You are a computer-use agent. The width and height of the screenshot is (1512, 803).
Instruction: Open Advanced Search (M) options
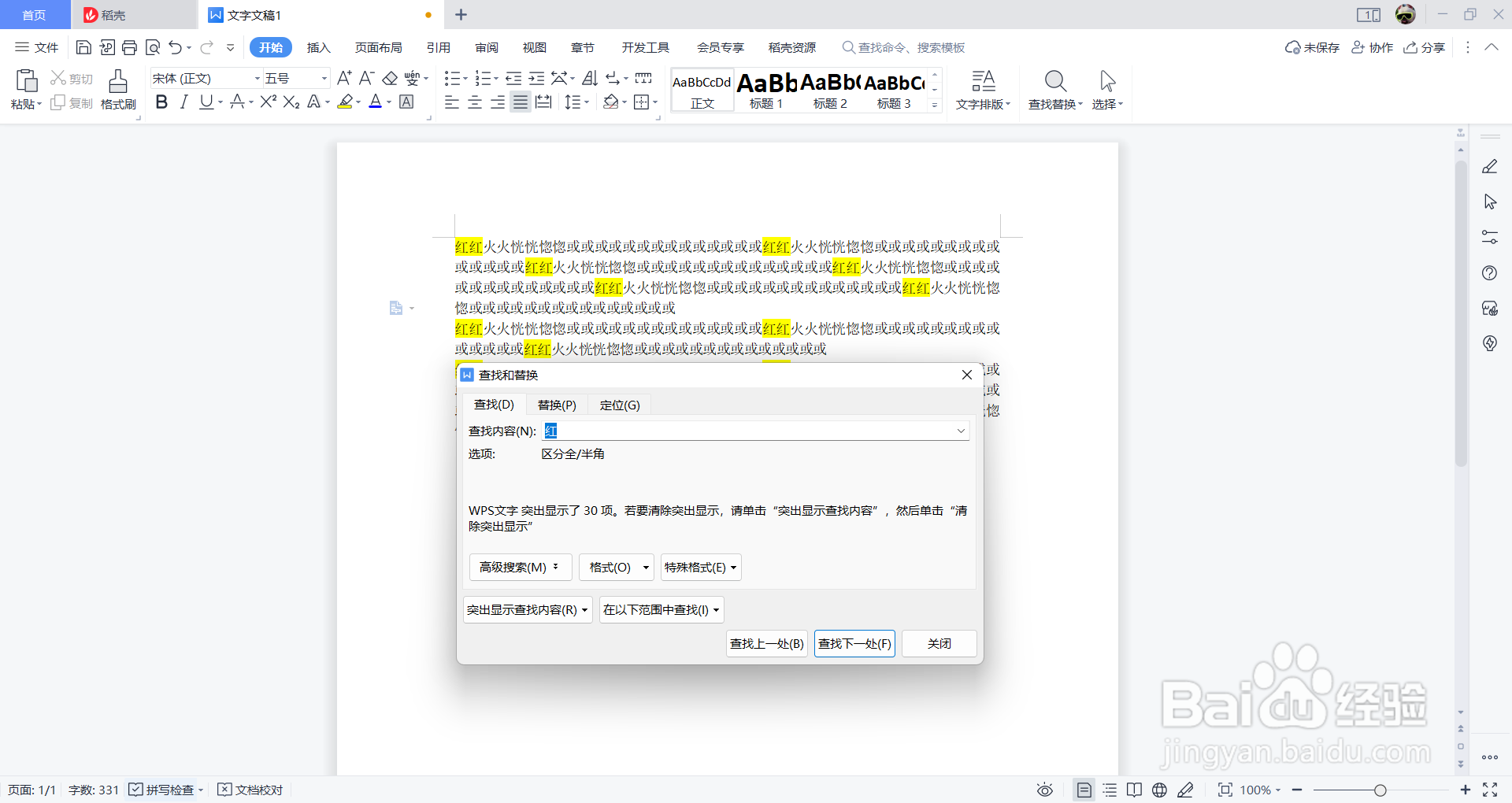click(x=521, y=568)
